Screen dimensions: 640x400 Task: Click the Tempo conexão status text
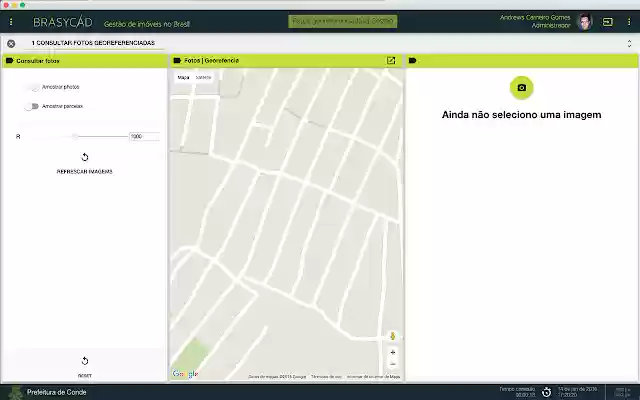tap(517, 392)
